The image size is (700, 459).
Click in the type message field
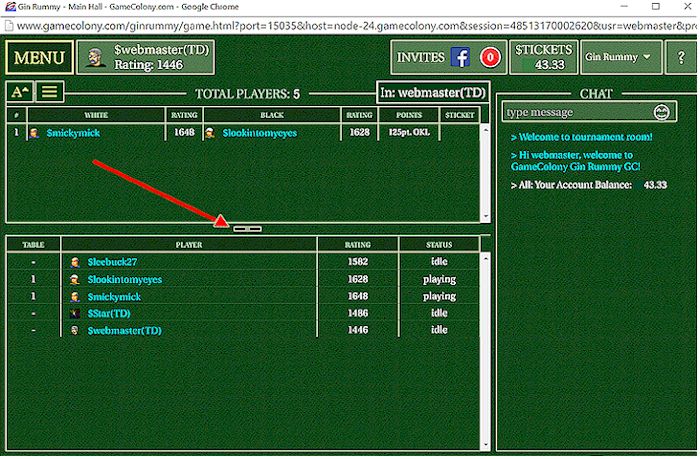tap(575, 112)
